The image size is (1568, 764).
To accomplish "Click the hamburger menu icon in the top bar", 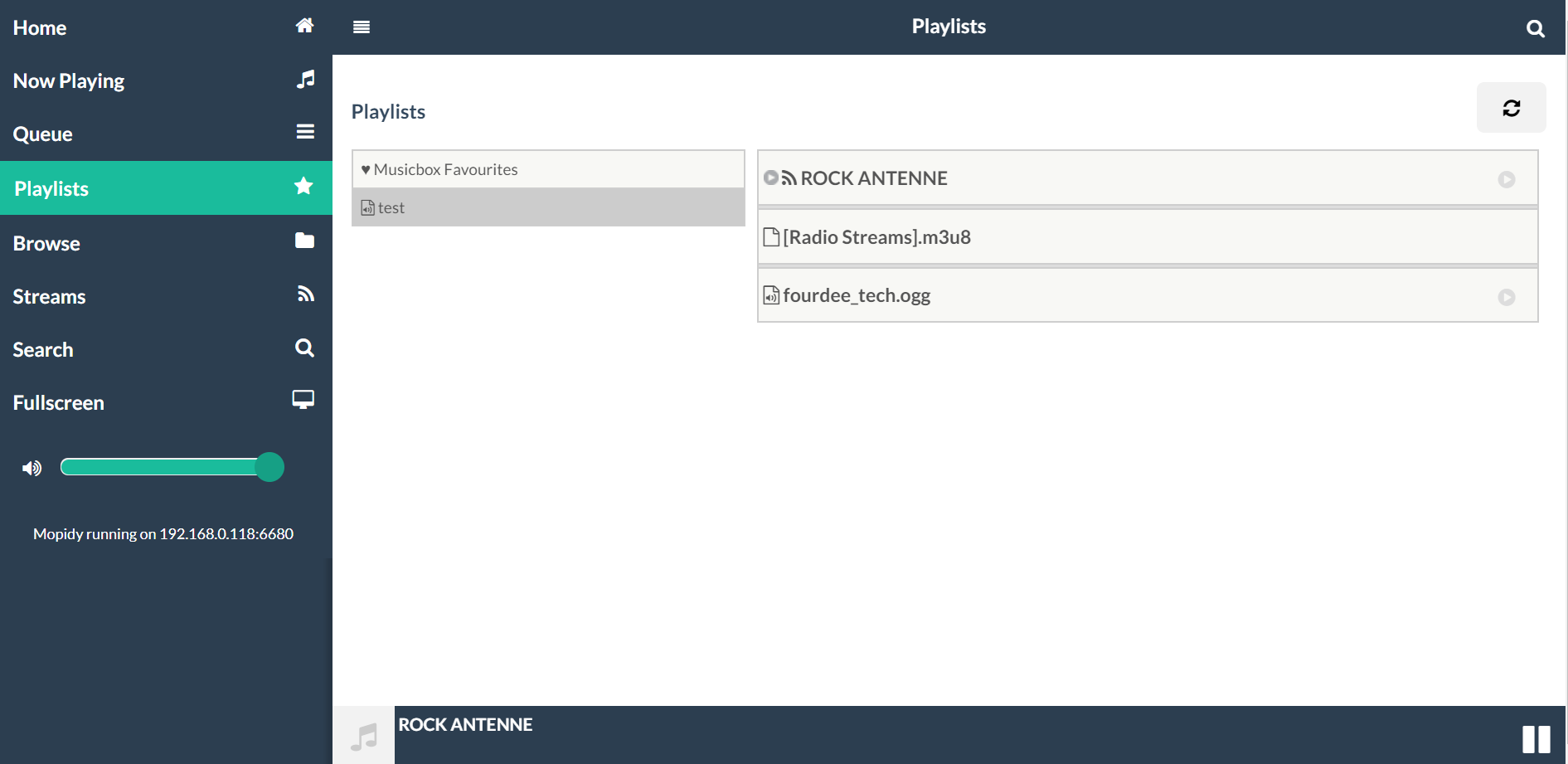I will [362, 26].
